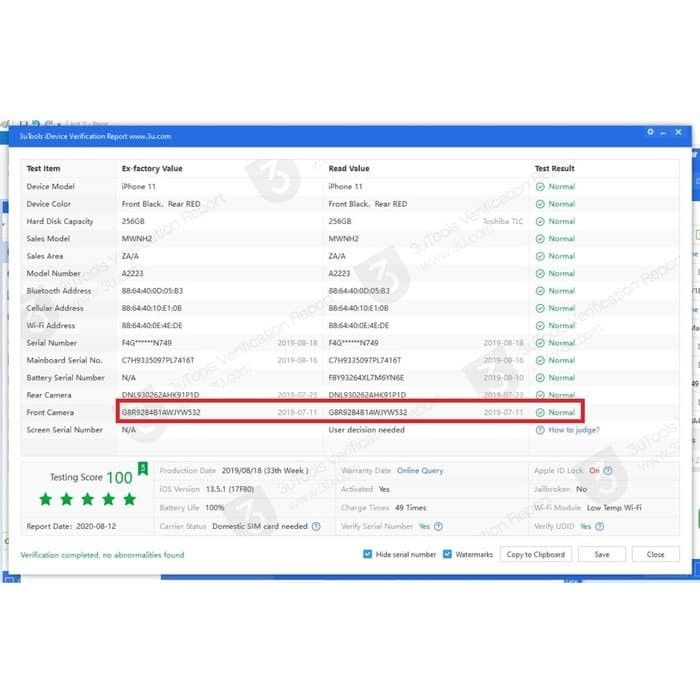Click Copy to Clipboard button
700x700 pixels.
tap(536, 554)
